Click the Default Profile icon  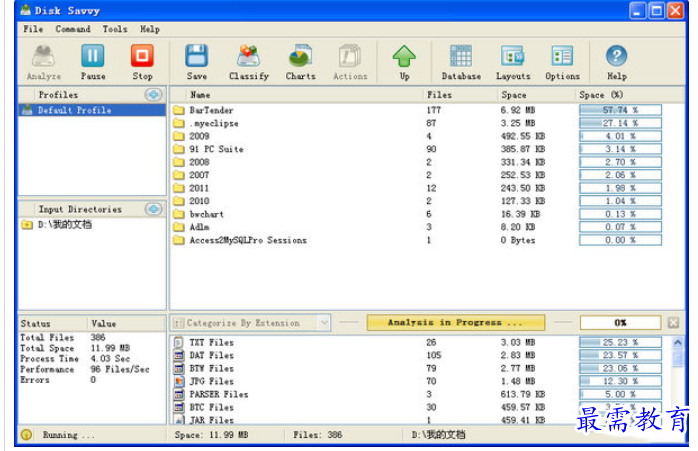click(x=28, y=110)
